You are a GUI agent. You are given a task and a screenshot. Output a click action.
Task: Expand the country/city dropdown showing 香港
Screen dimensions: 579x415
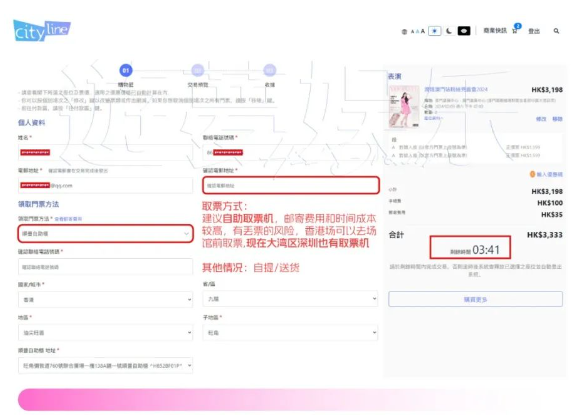click(x=106, y=299)
